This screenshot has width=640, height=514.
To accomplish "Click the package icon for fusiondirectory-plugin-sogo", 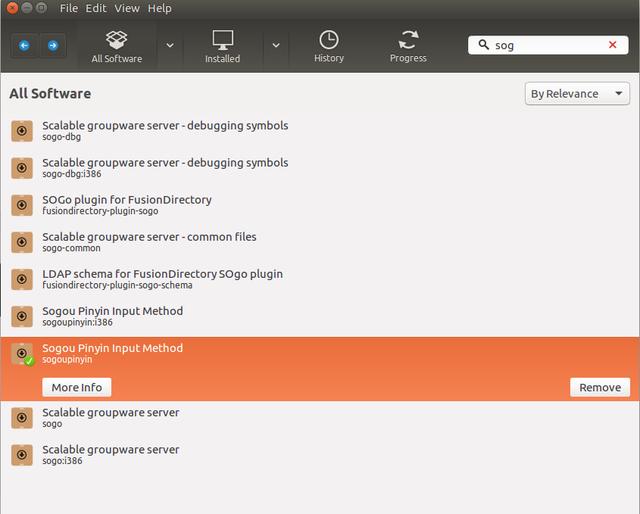I will coord(22,205).
